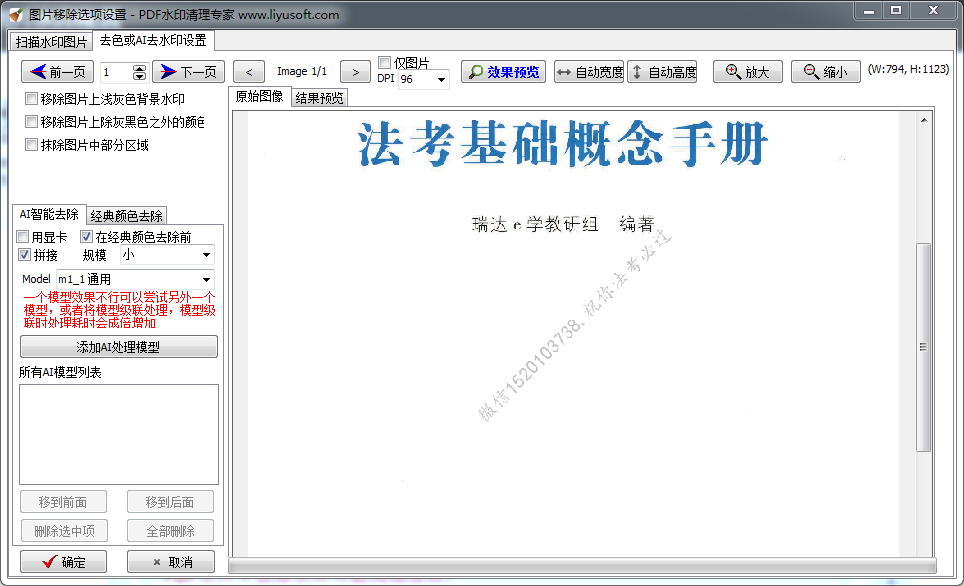Click the 添加AI处理模型 button
The width and height of the screenshot is (964, 586).
[x=118, y=347]
